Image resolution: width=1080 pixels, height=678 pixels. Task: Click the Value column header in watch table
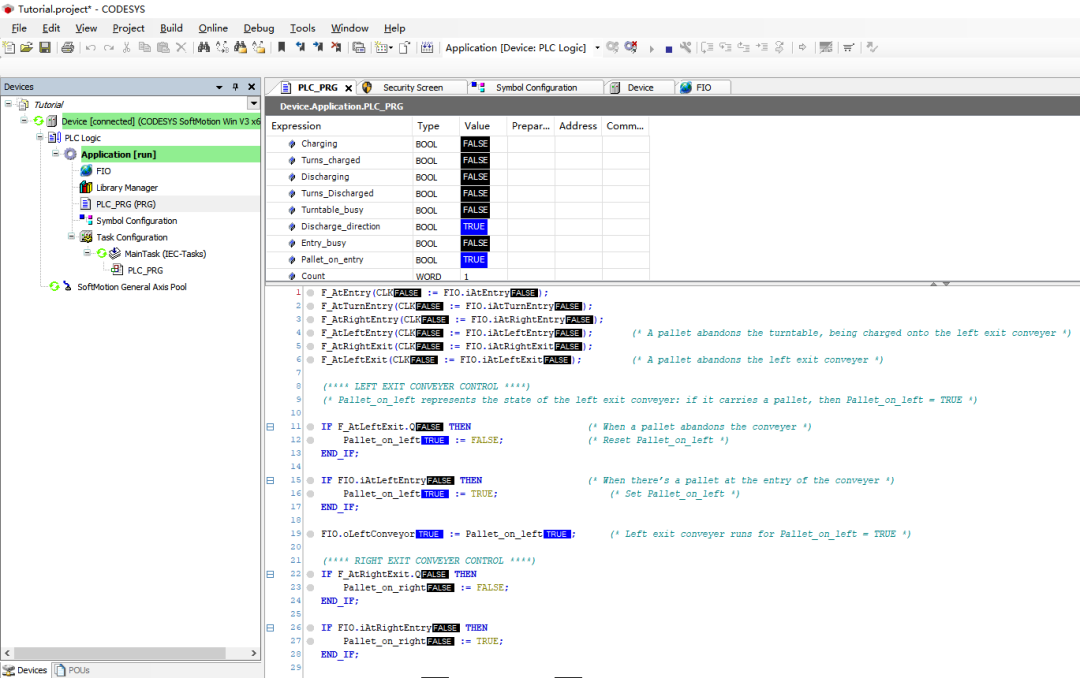477,126
